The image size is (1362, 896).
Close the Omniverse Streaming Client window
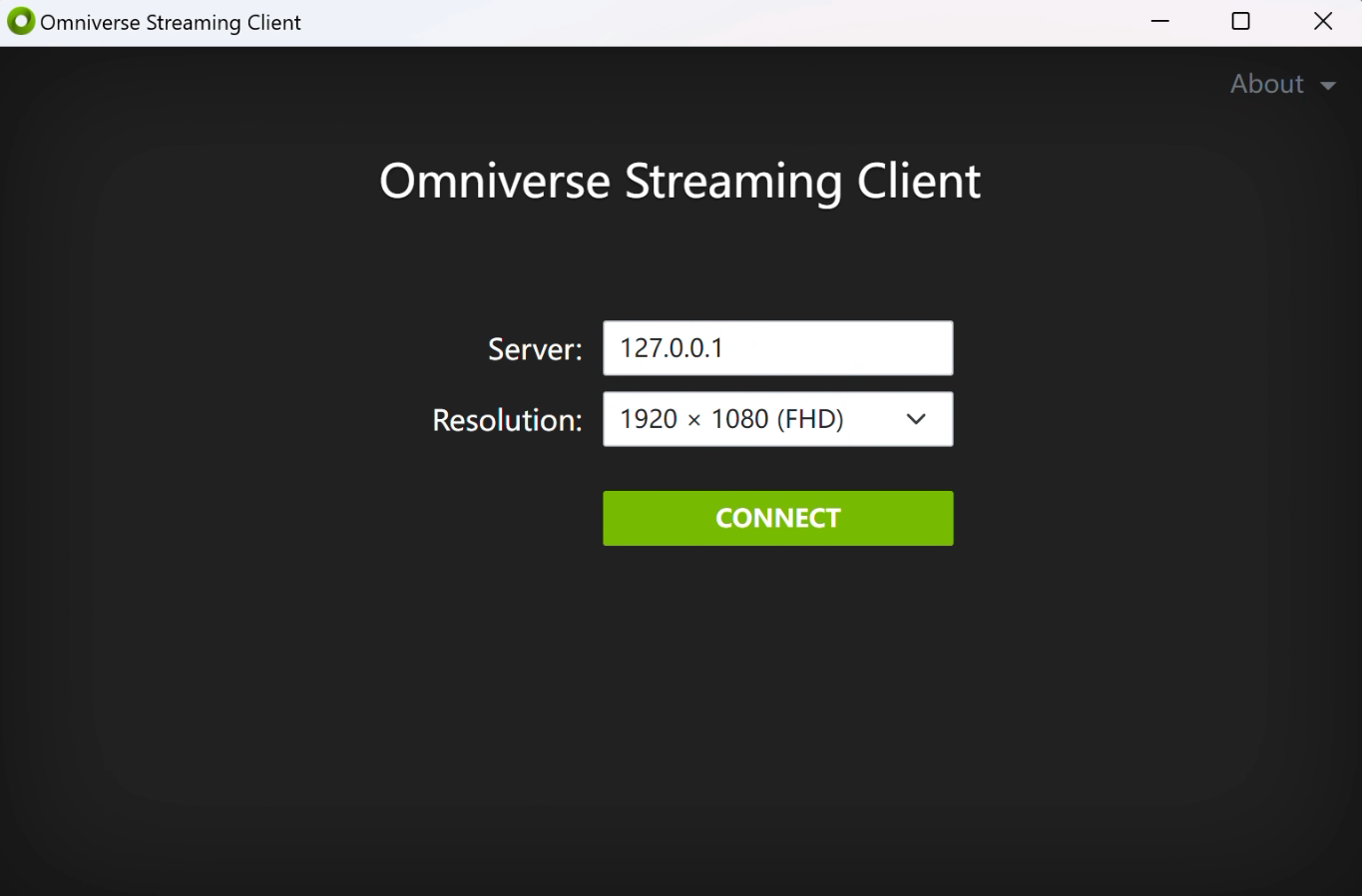[1322, 22]
